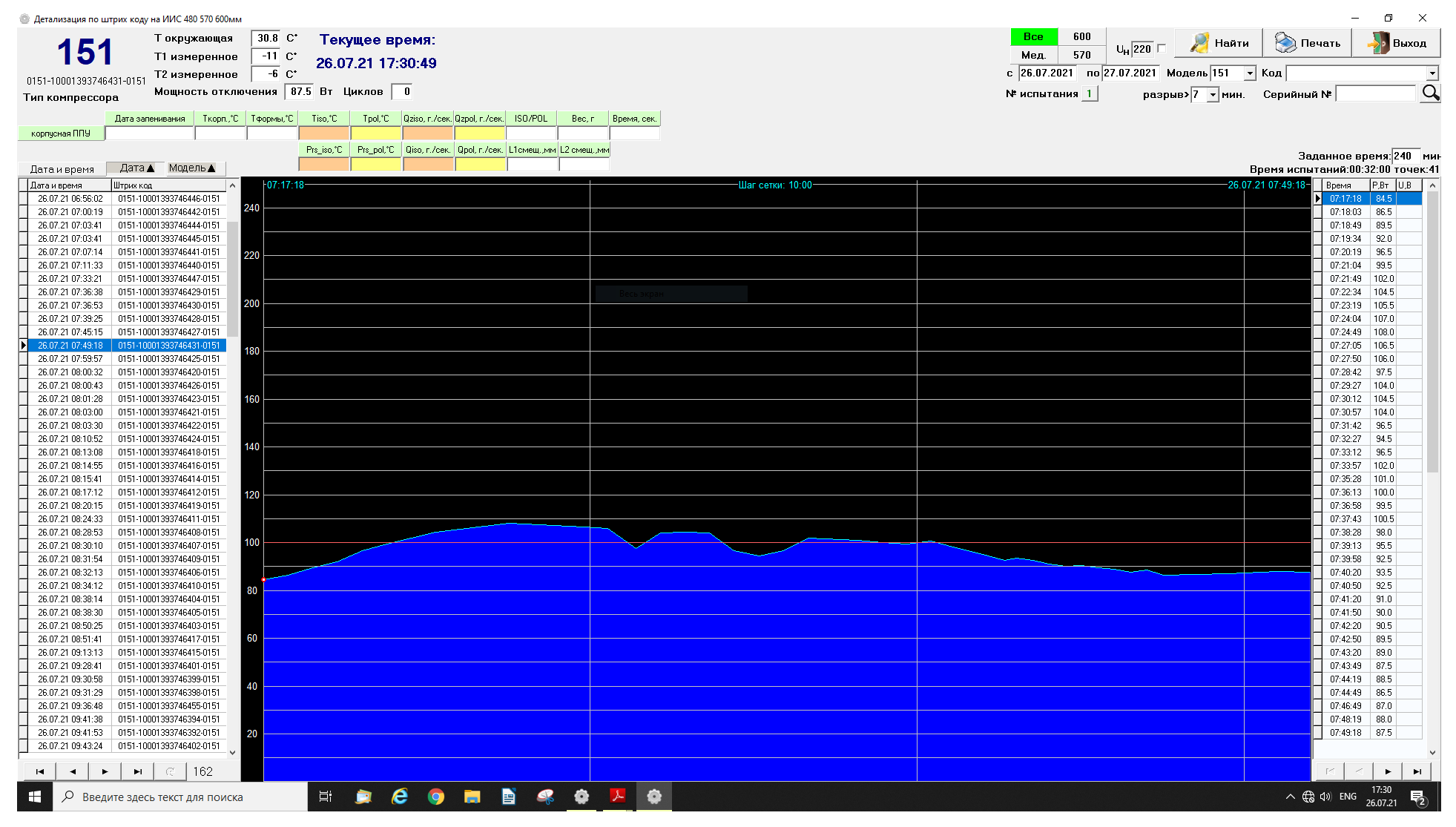Select the Мед. filter toggle
Screen dimensions: 1456x827
1033,55
